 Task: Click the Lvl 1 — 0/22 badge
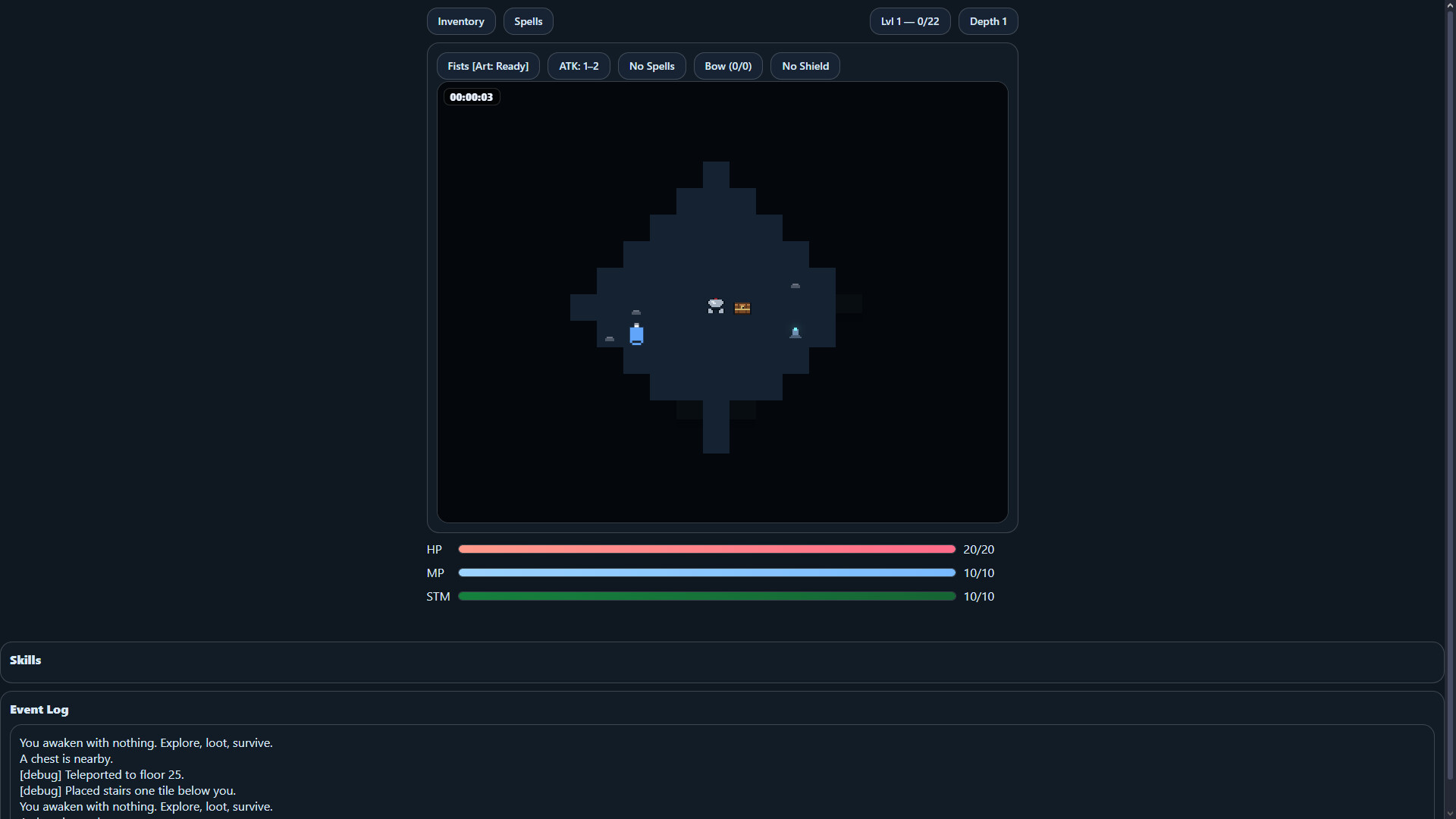[909, 21]
